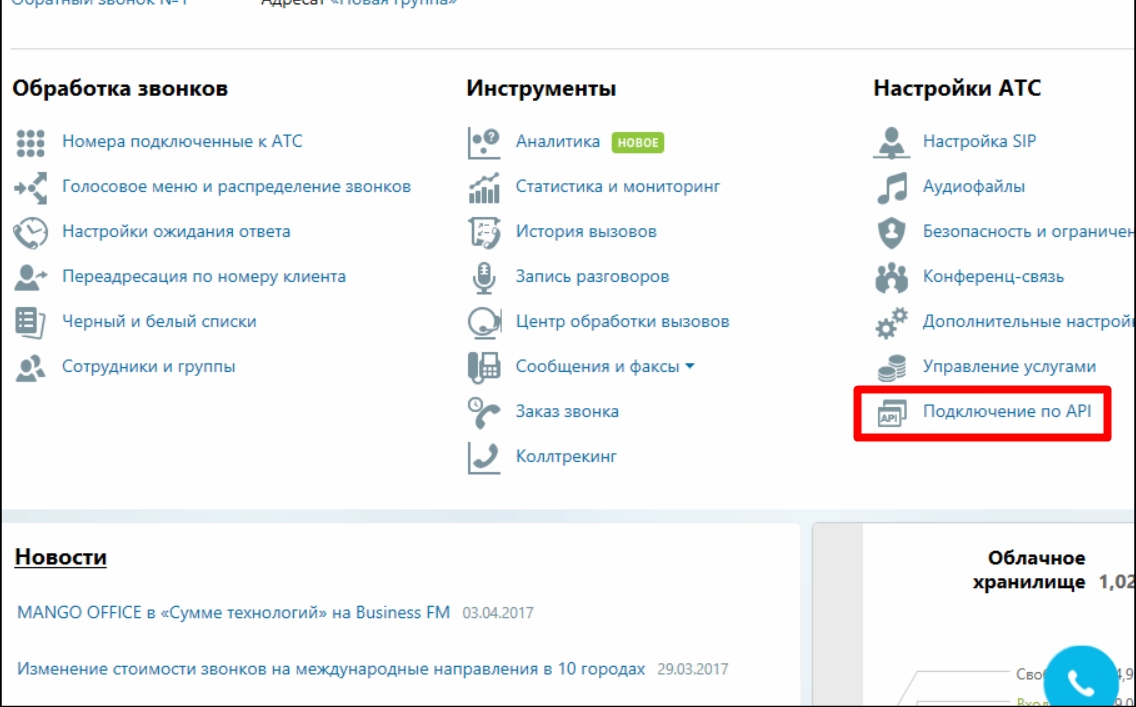Open Коллтрекинг link
This screenshot has width=1136, height=707.
point(566,456)
